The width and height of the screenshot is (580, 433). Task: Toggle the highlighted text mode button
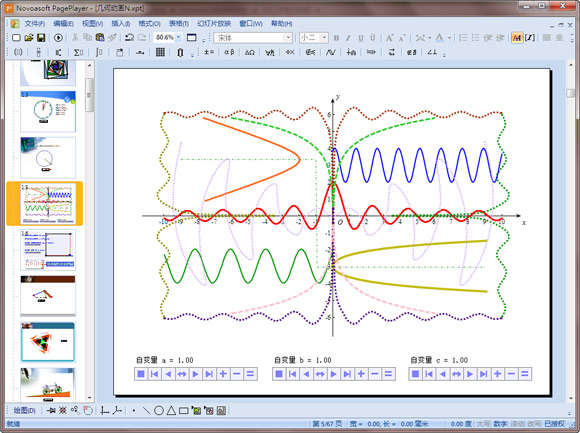click(x=517, y=38)
